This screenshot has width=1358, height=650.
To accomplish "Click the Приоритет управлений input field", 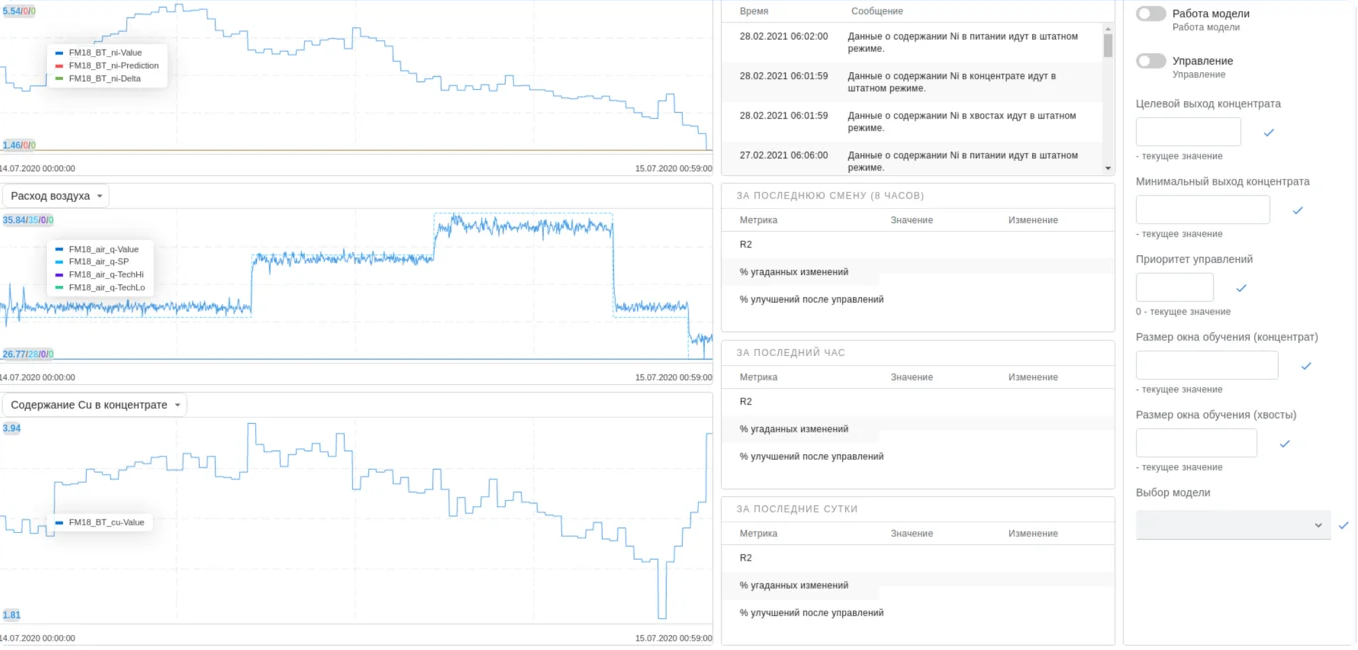I will (1175, 288).
